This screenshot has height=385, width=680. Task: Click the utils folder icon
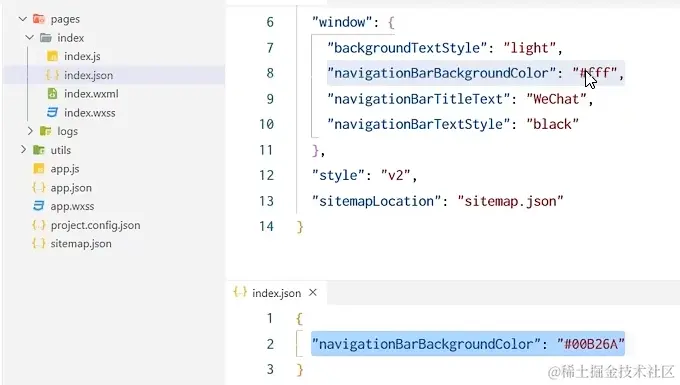tap(39, 150)
